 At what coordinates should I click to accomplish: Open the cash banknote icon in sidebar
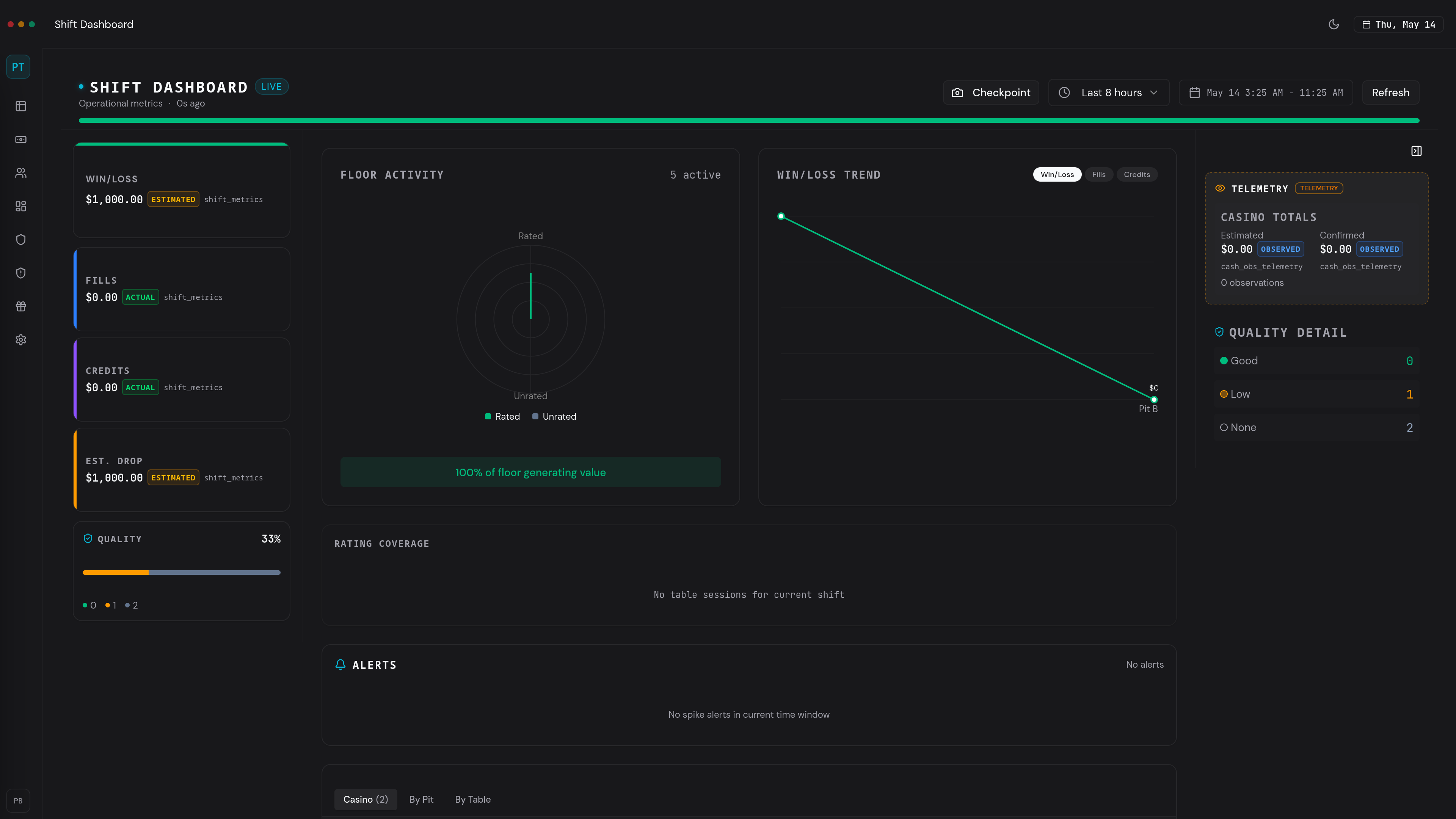click(x=21, y=140)
